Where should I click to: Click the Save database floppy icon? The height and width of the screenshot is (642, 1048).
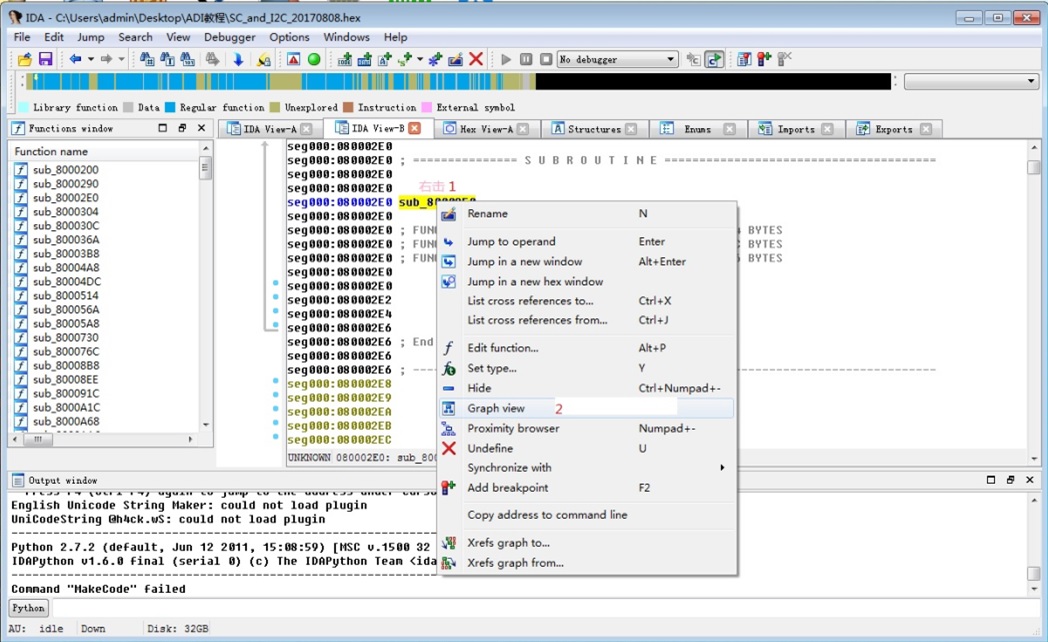click(45, 59)
